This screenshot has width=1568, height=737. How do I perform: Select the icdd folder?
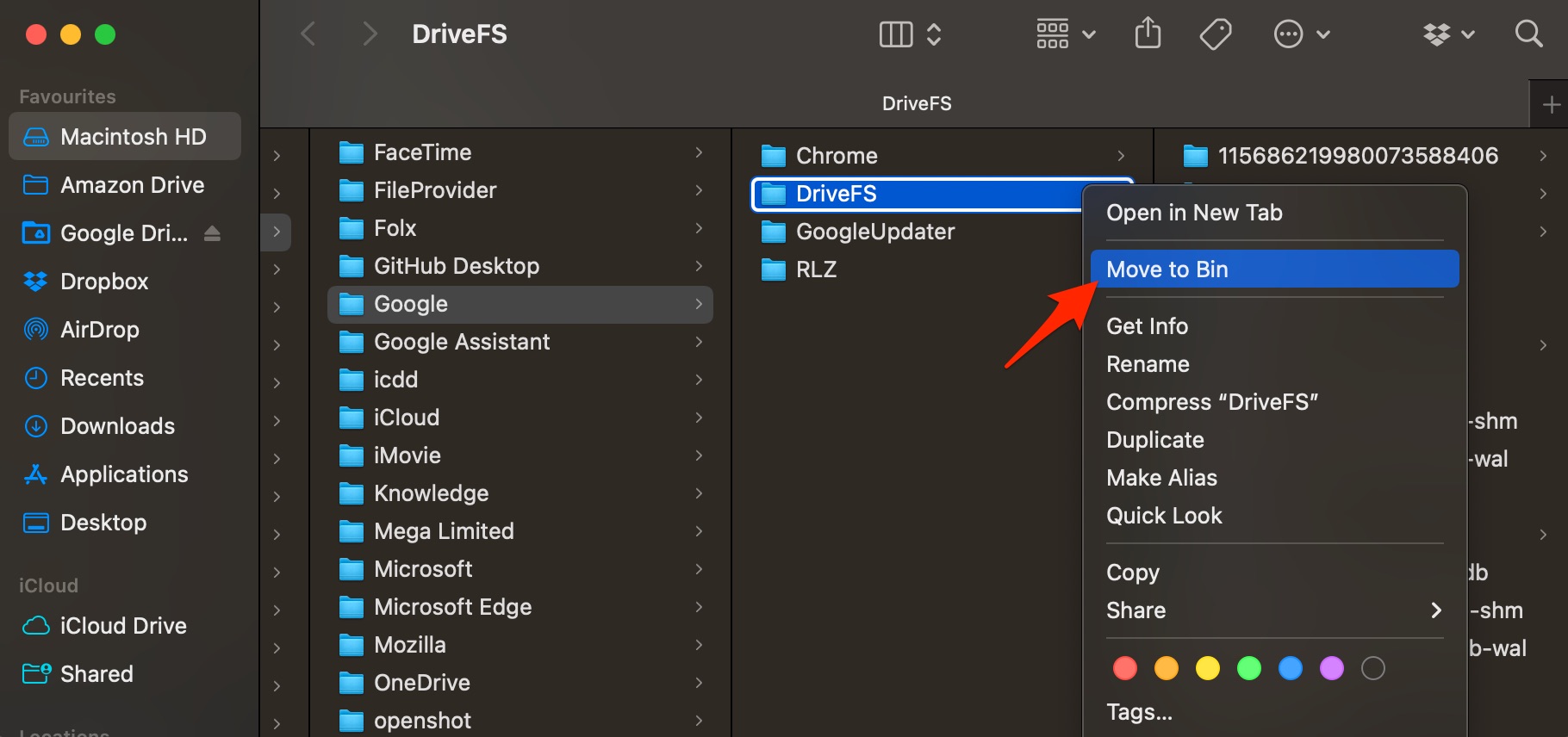520,380
